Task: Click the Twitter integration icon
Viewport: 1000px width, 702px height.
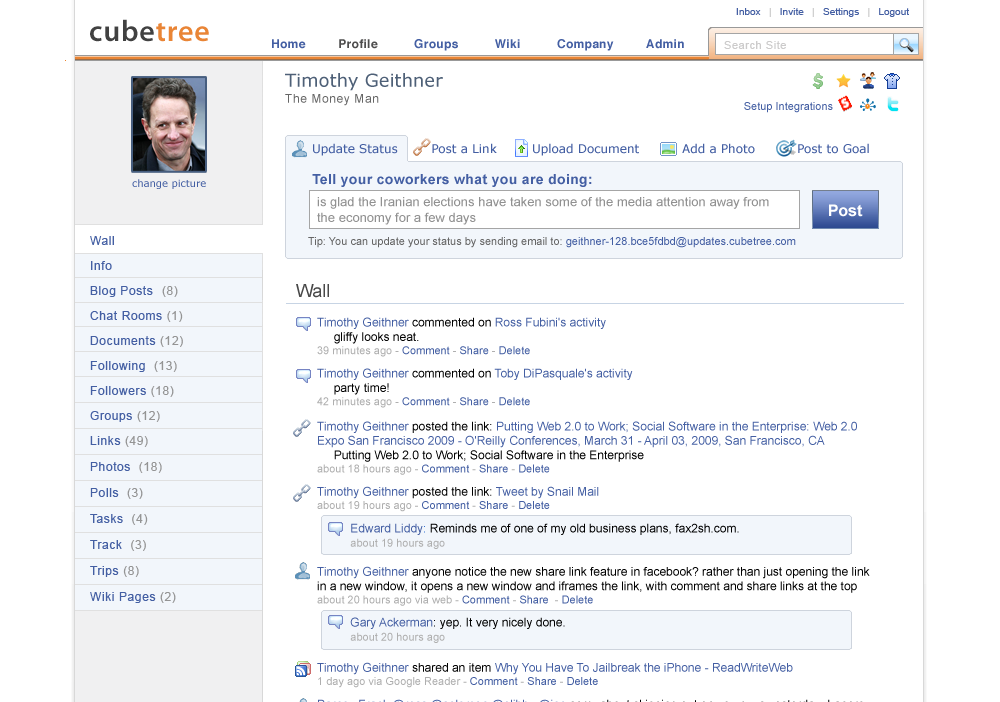Action: [x=893, y=105]
